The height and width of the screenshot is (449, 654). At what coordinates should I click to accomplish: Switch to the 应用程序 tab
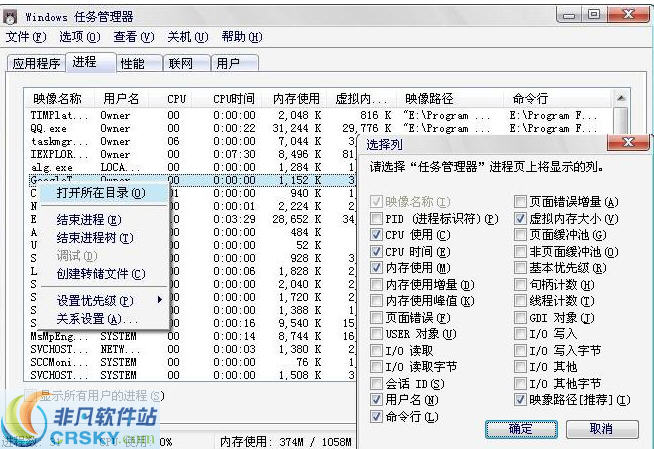[36, 63]
